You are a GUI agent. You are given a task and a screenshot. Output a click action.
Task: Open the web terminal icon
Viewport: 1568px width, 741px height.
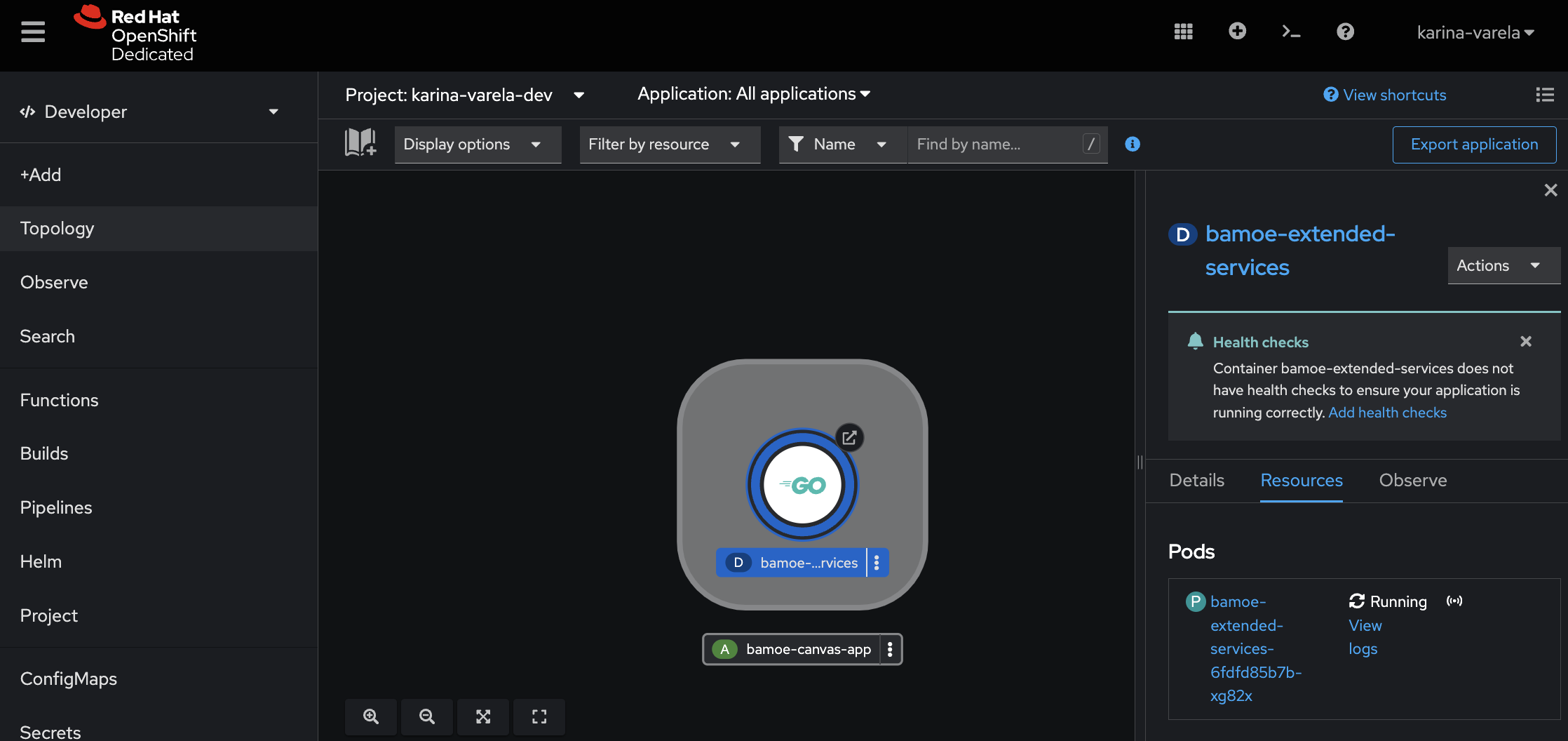1291,32
